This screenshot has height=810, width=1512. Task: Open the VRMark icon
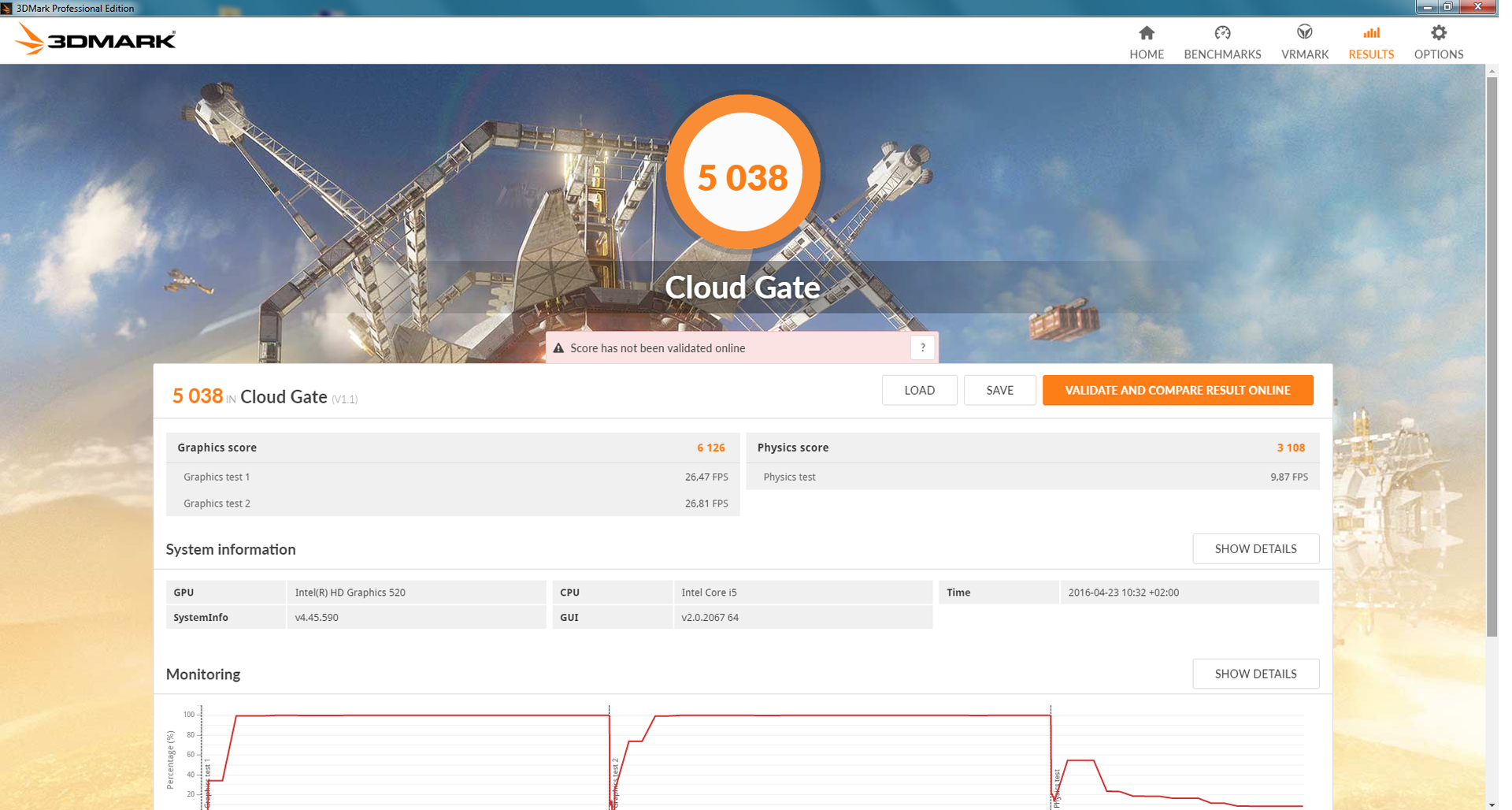(1305, 32)
